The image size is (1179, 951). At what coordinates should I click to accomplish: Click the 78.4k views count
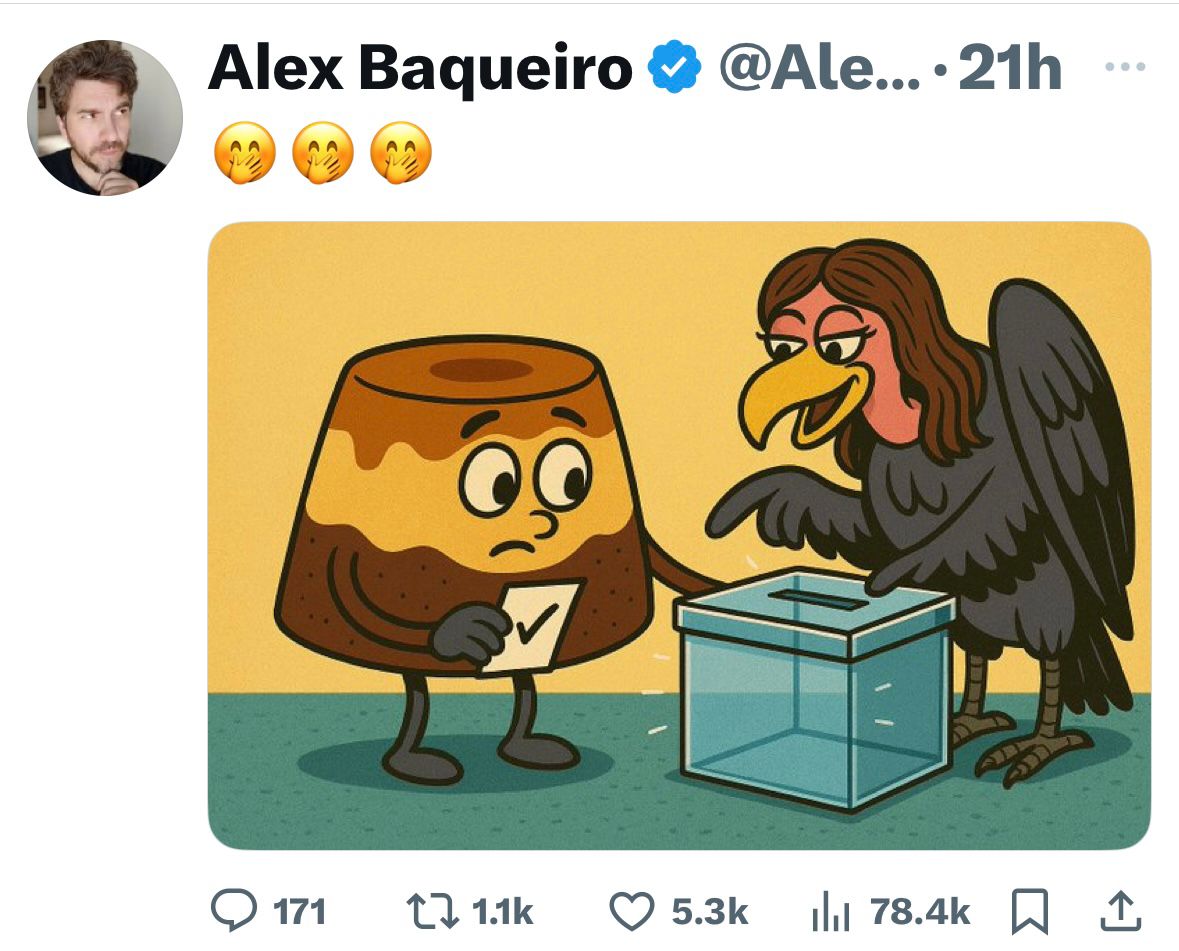click(920, 912)
